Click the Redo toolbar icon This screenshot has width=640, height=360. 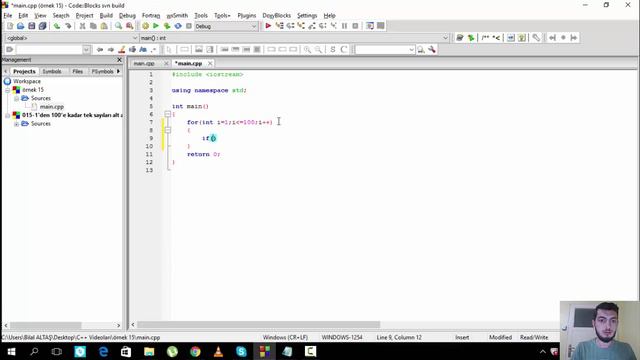pyautogui.click(x=68, y=26)
